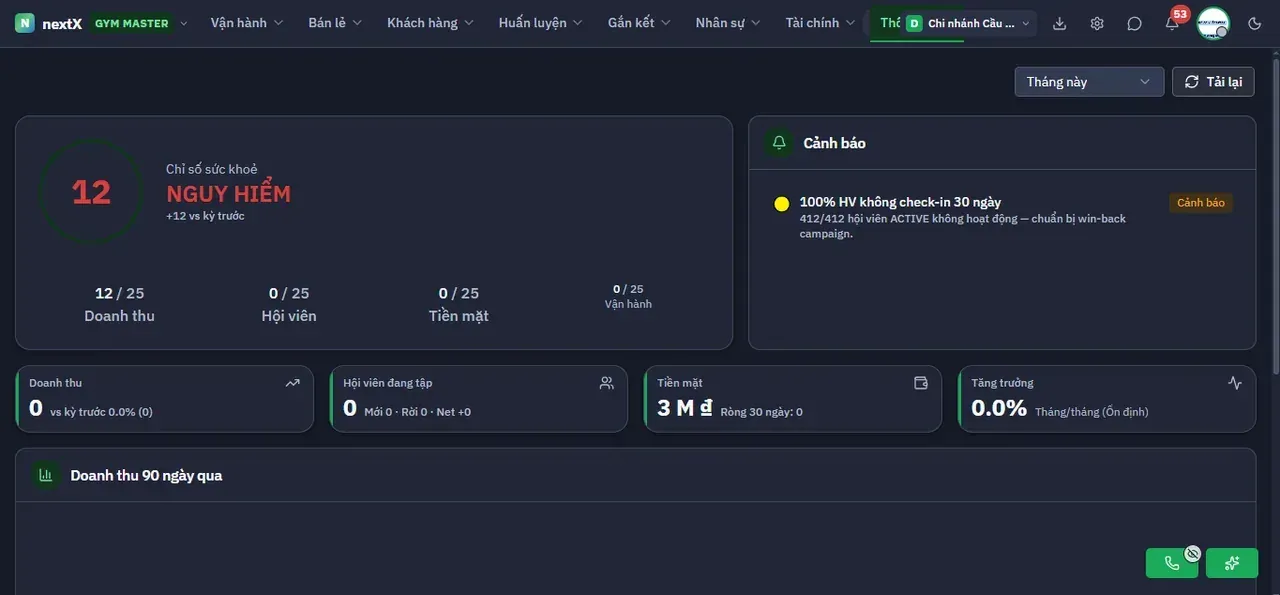This screenshot has width=1280, height=595.
Task: Click the trend arrow icon on Doanh thu card
Action: tap(292, 383)
